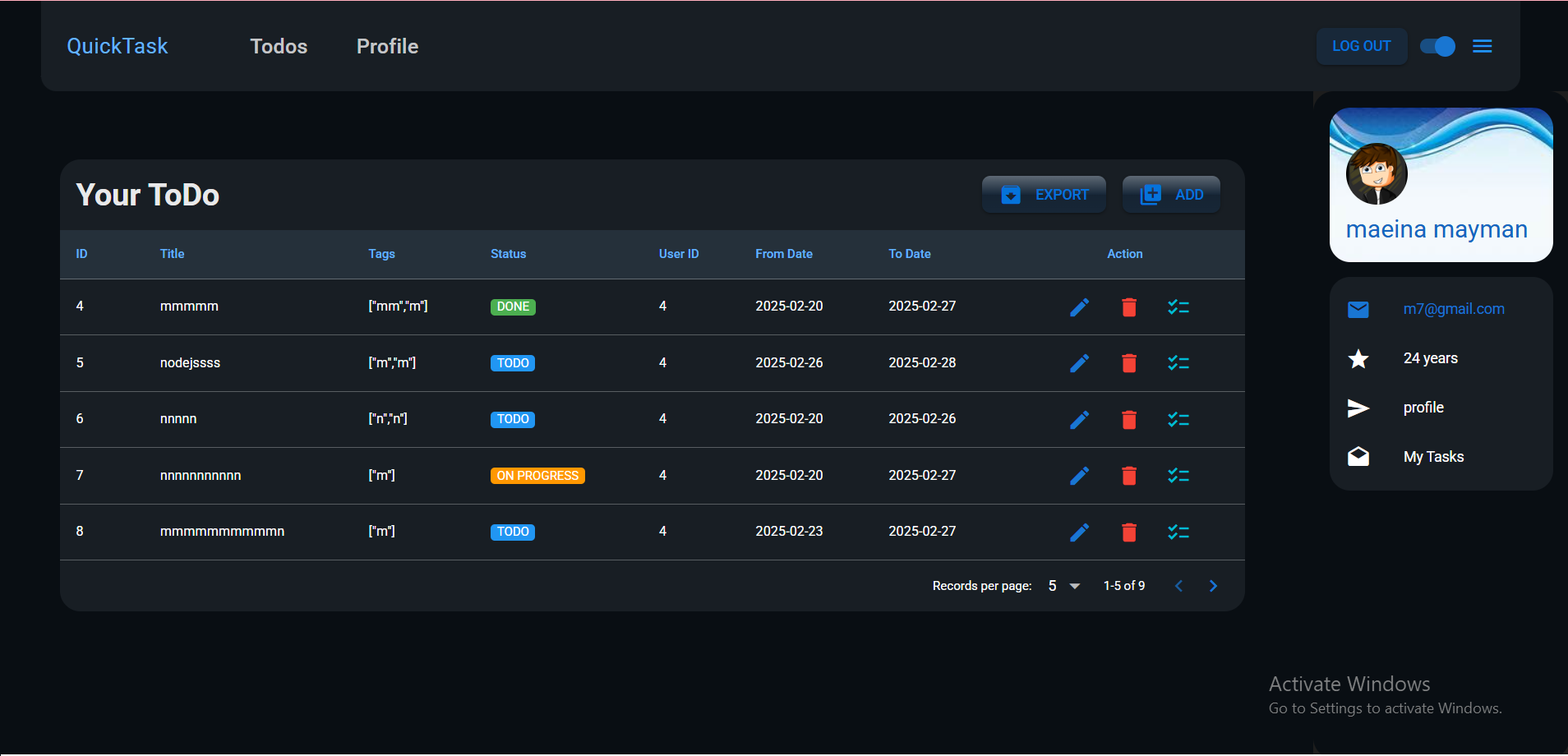Edit the nnnnnnnnnnn task via pencil icon
1568x756 pixels.
tap(1079, 476)
